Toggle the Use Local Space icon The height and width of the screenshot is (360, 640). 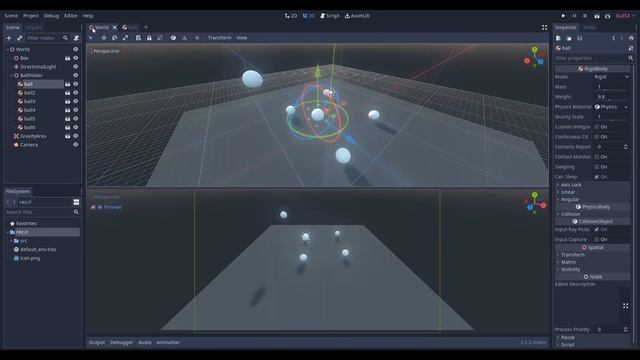pyautogui.click(x=173, y=38)
